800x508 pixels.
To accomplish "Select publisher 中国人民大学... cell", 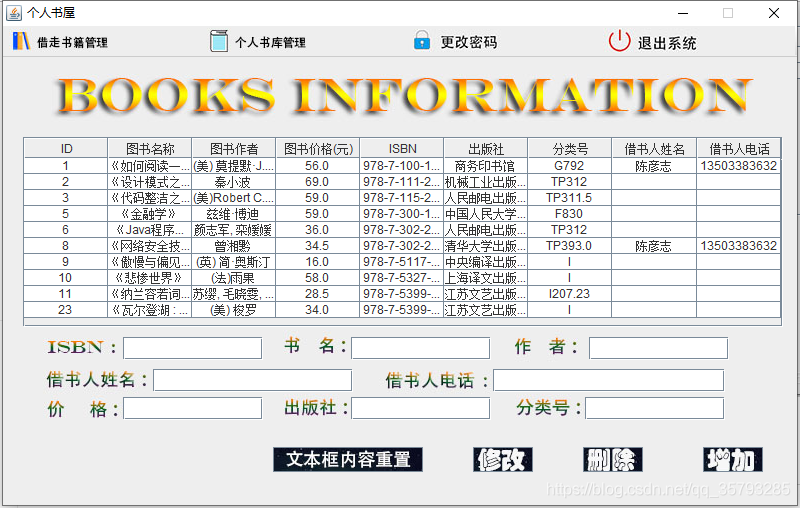I will [486, 214].
